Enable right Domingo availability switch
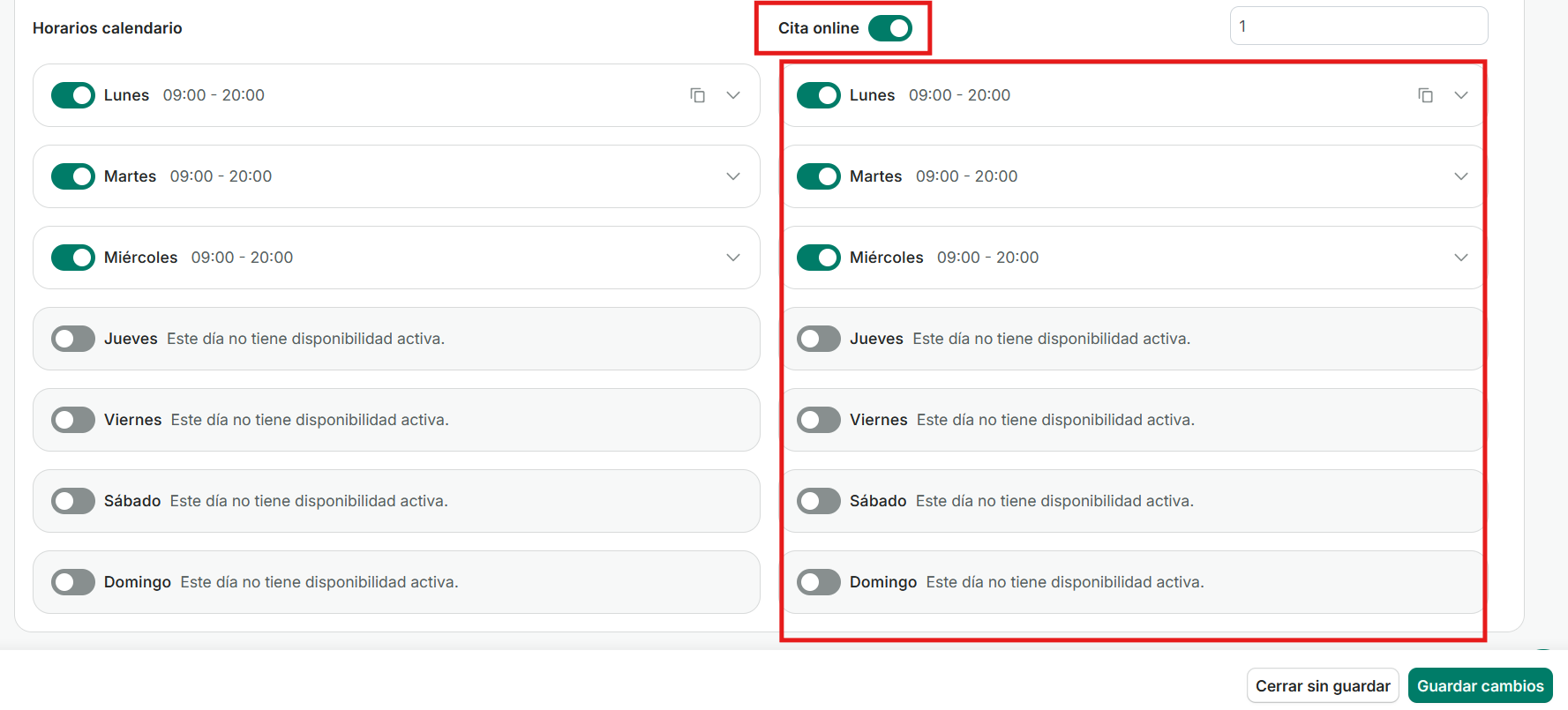Screen dimensions: 1568x710 [x=819, y=582]
